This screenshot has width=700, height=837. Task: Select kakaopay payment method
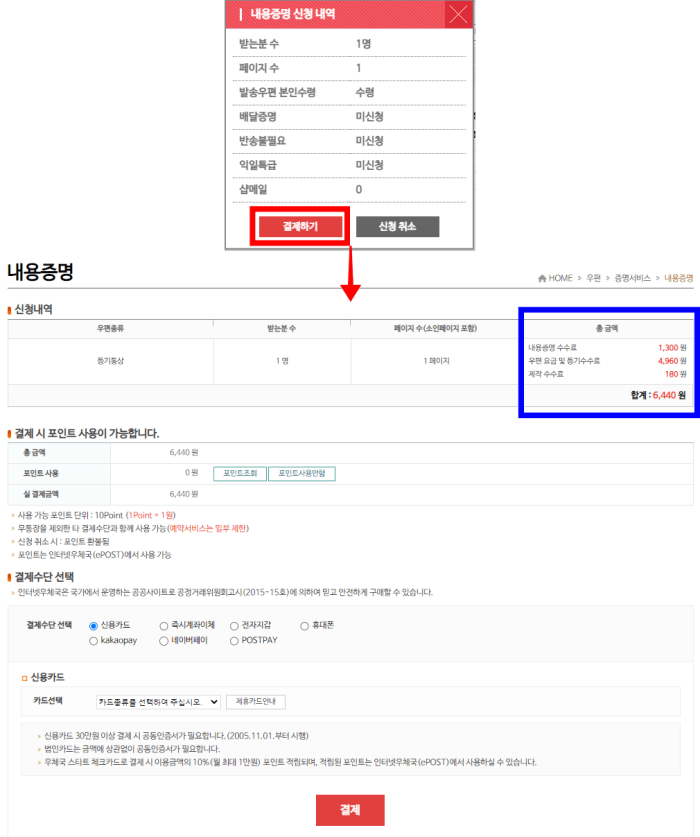tap(93, 641)
